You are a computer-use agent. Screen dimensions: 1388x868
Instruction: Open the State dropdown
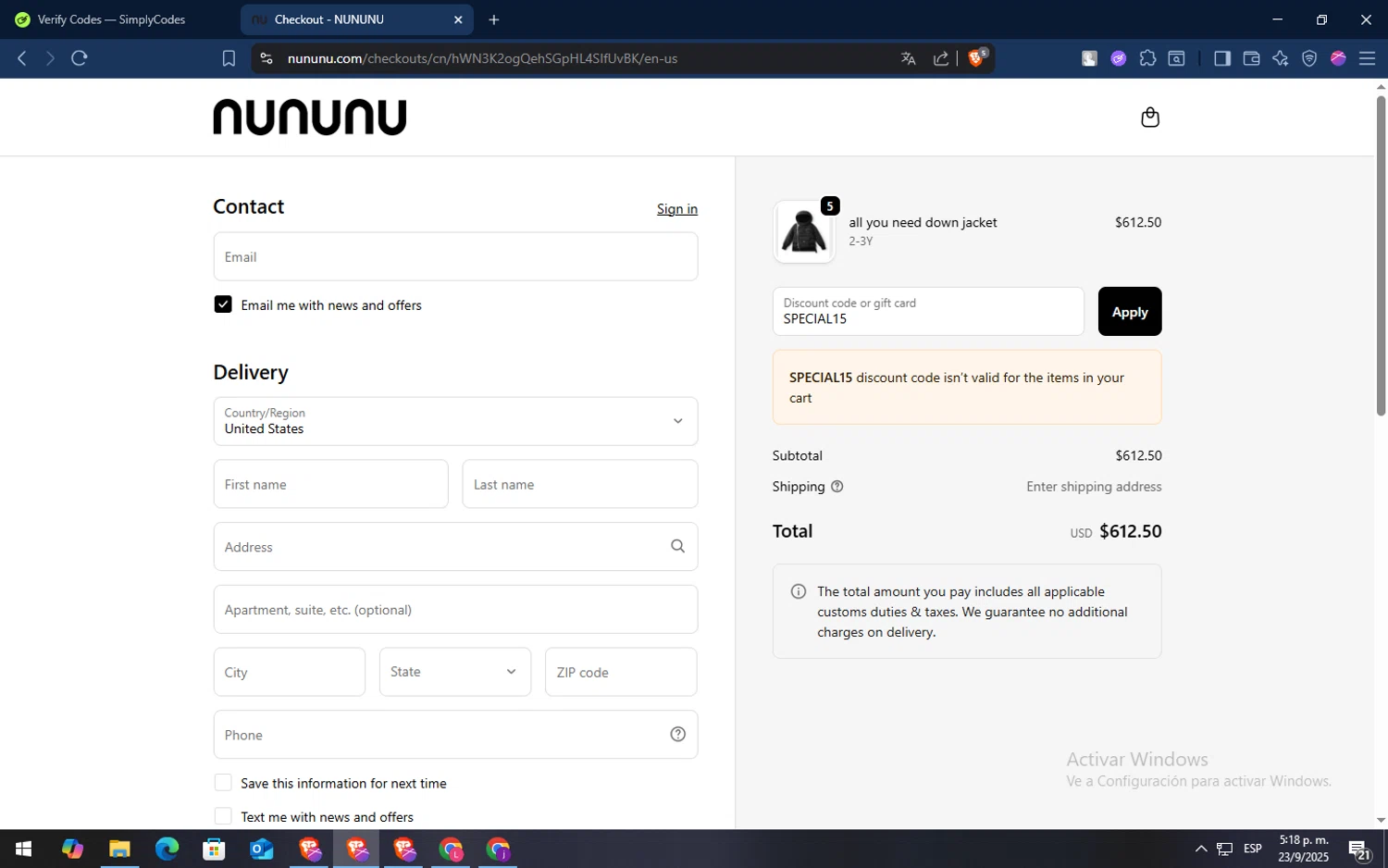[455, 672]
